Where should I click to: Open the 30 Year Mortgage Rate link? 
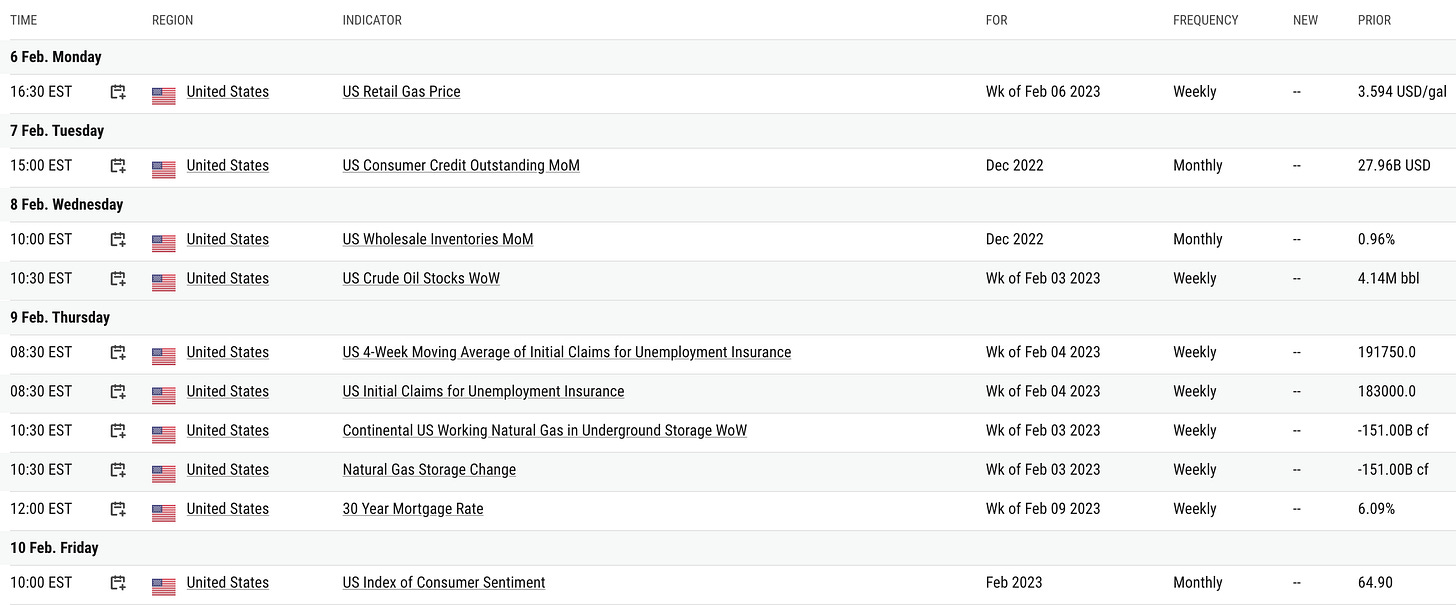[x=413, y=509]
